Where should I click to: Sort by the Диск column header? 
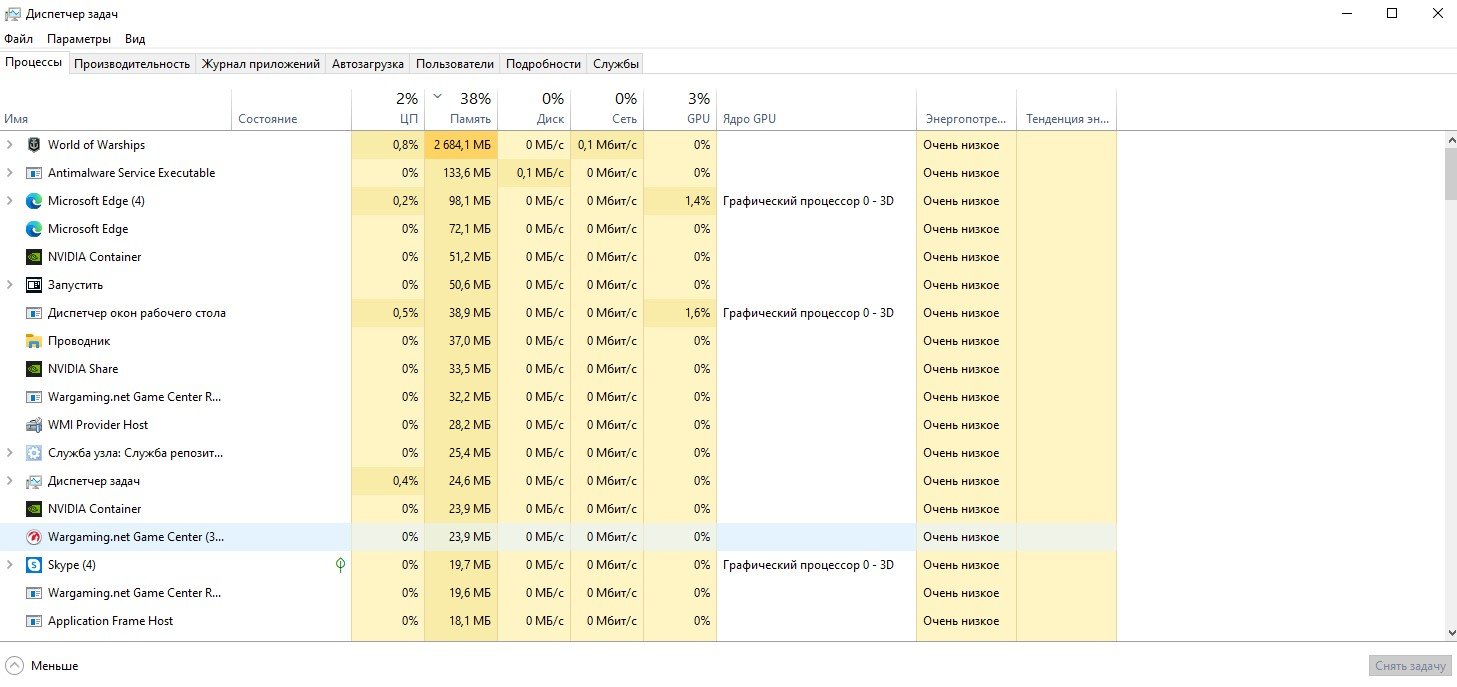[534, 110]
